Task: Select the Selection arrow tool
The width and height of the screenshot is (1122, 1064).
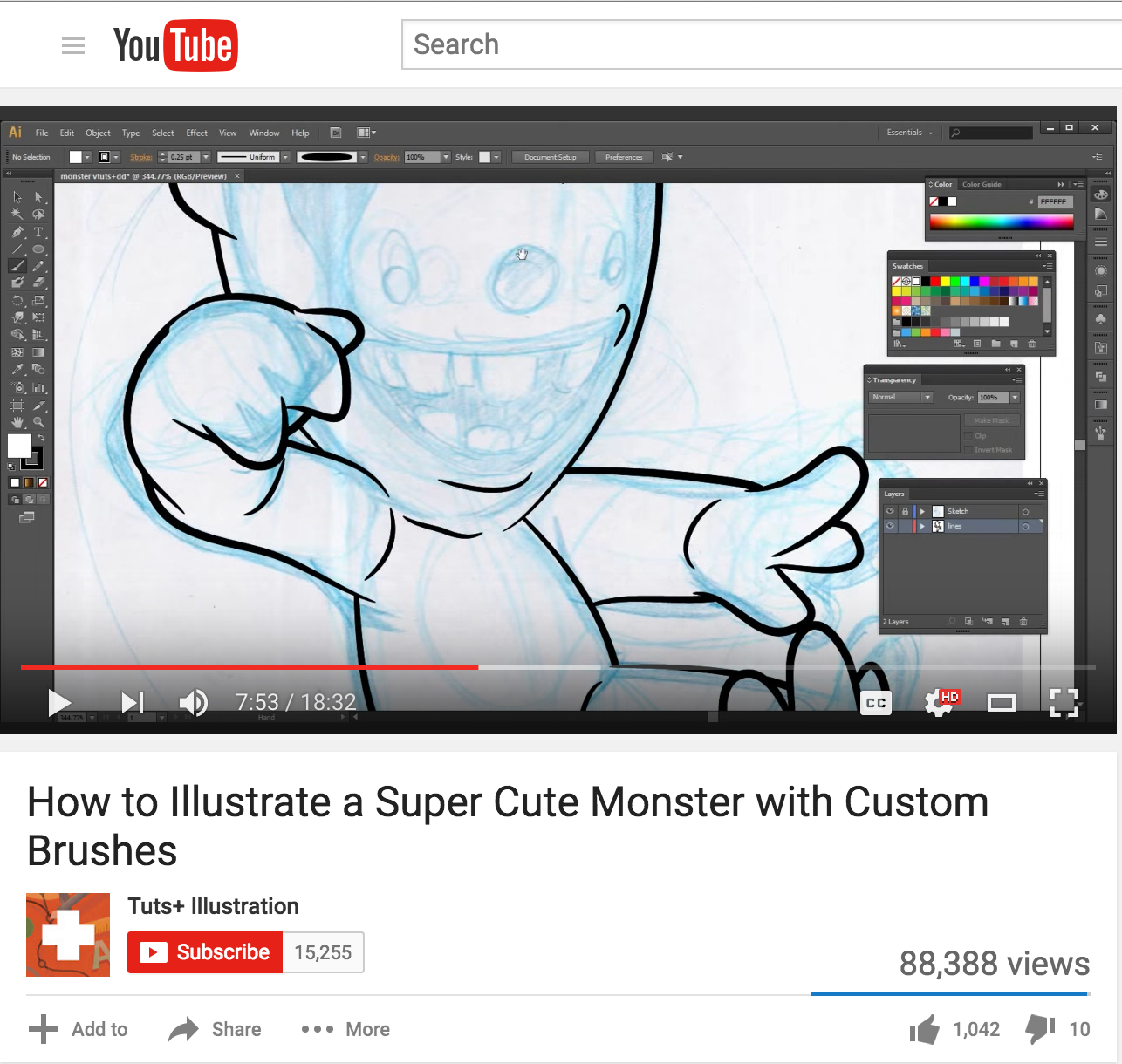Action: (x=17, y=197)
